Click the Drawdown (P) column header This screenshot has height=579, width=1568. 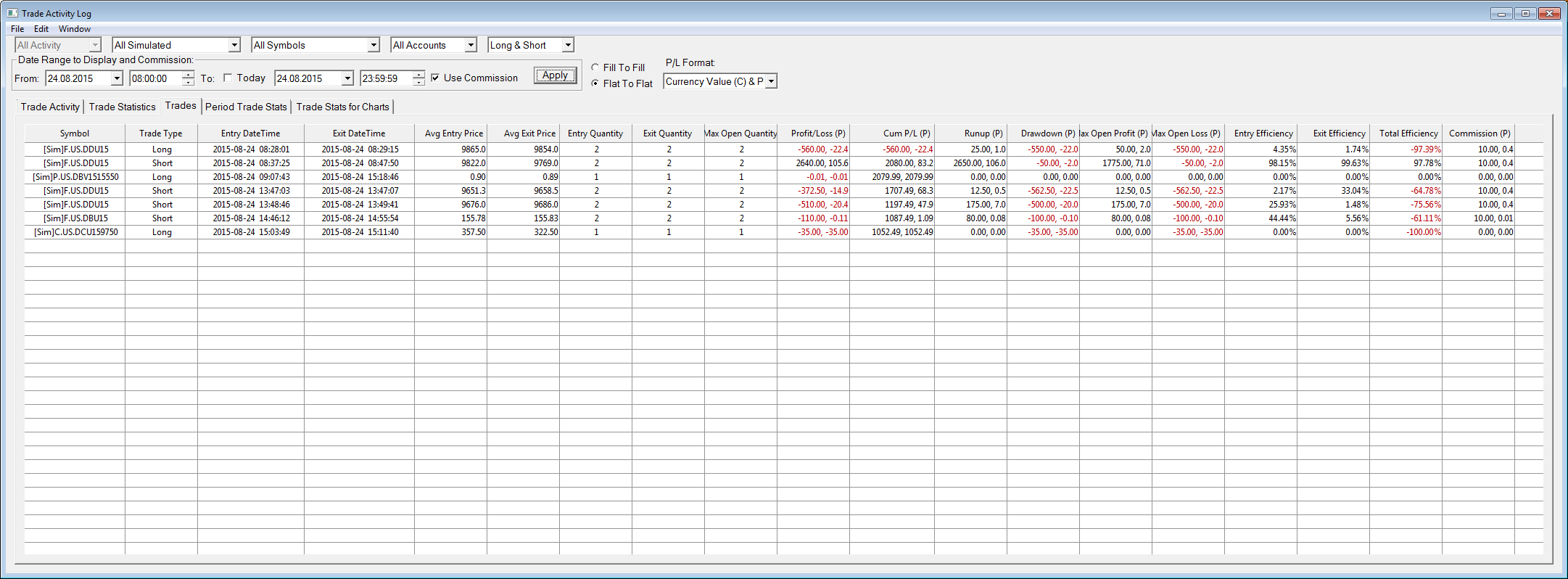pos(1043,134)
